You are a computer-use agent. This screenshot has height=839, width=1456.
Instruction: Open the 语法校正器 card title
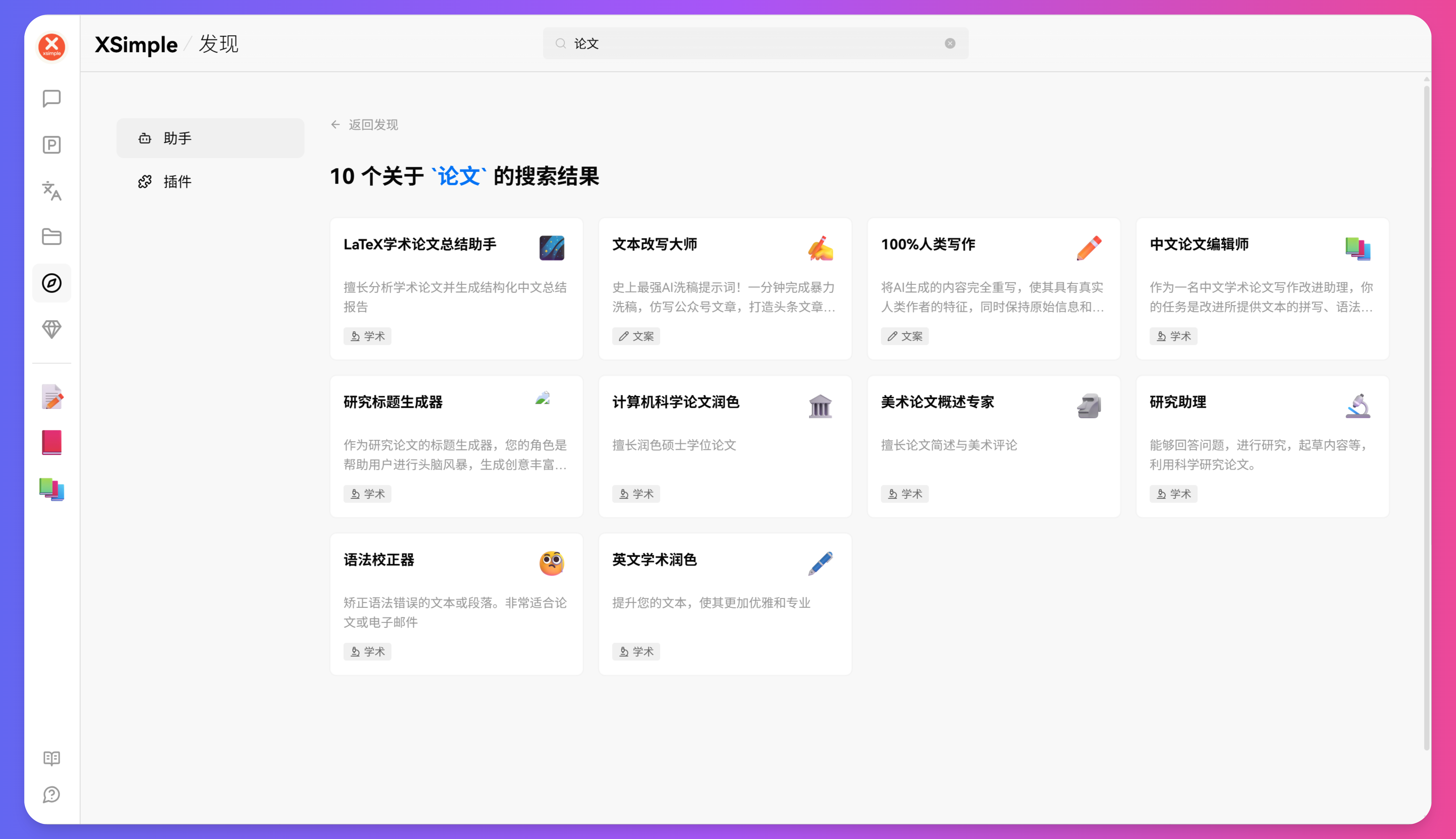coord(379,560)
